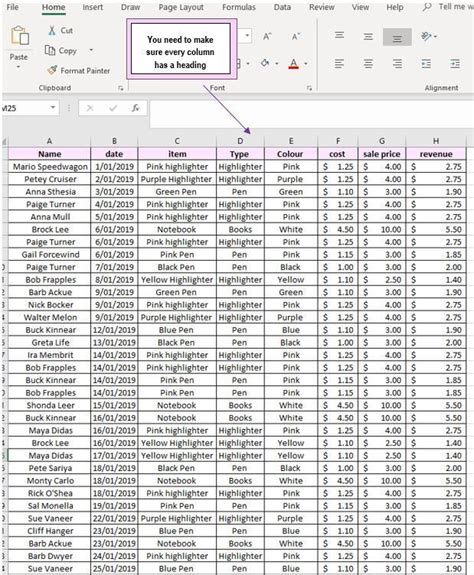The image size is (474, 575).
Task: Decrease font size with smaller A icon
Action: pyautogui.click(x=295, y=36)
